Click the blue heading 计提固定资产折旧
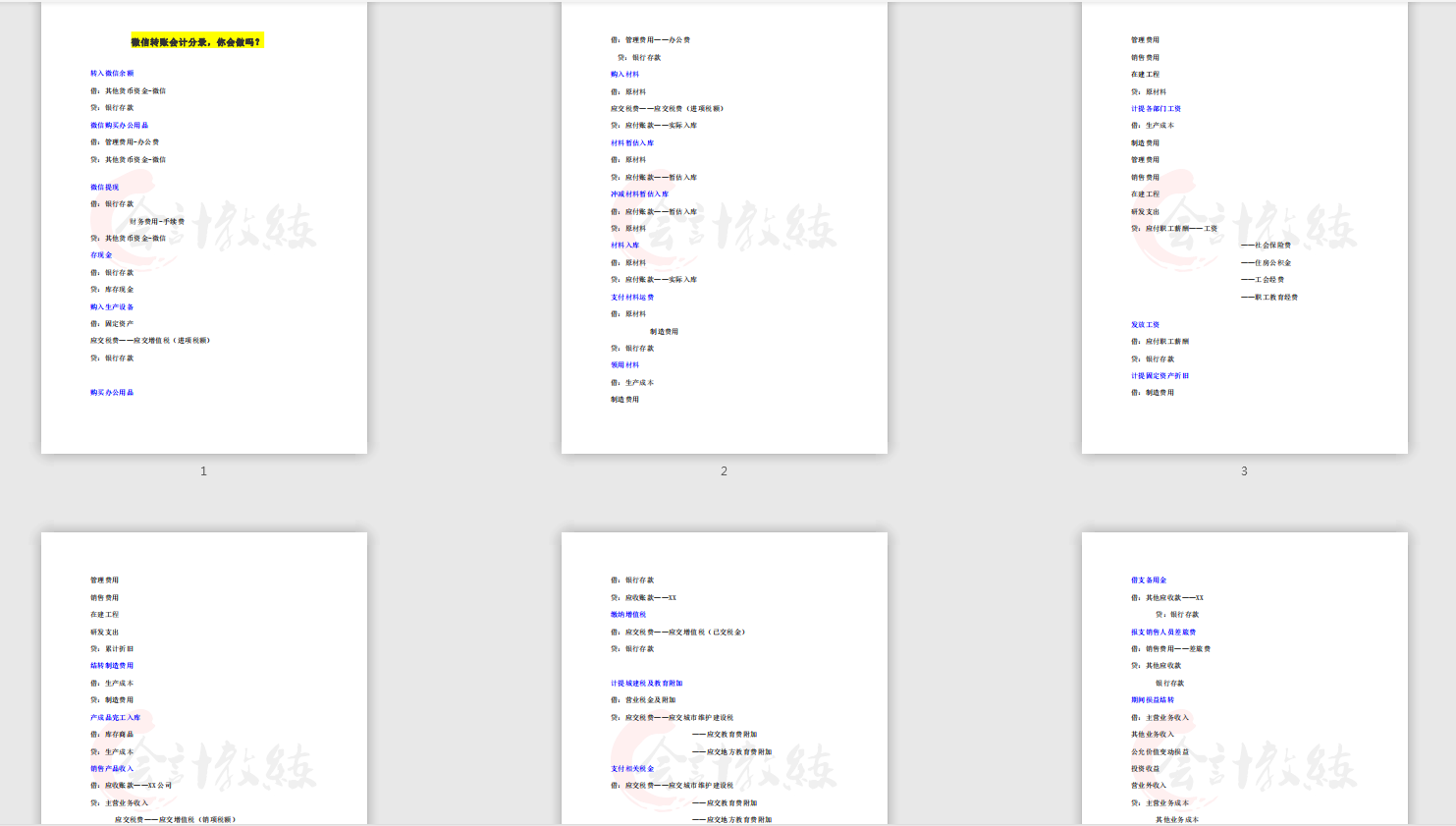The image size is (1456, 826). pos(1160,376)
